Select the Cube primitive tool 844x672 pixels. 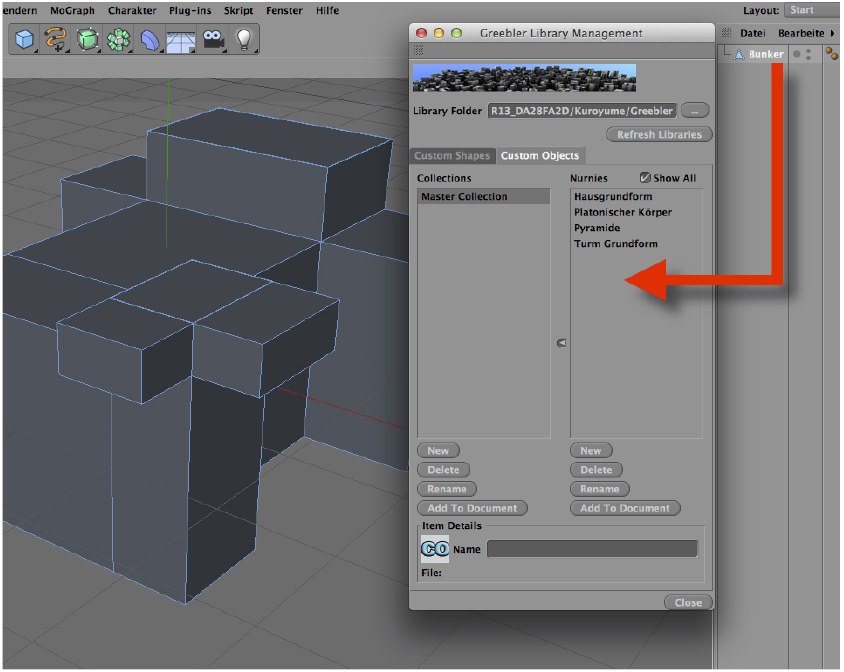point(24,40)
